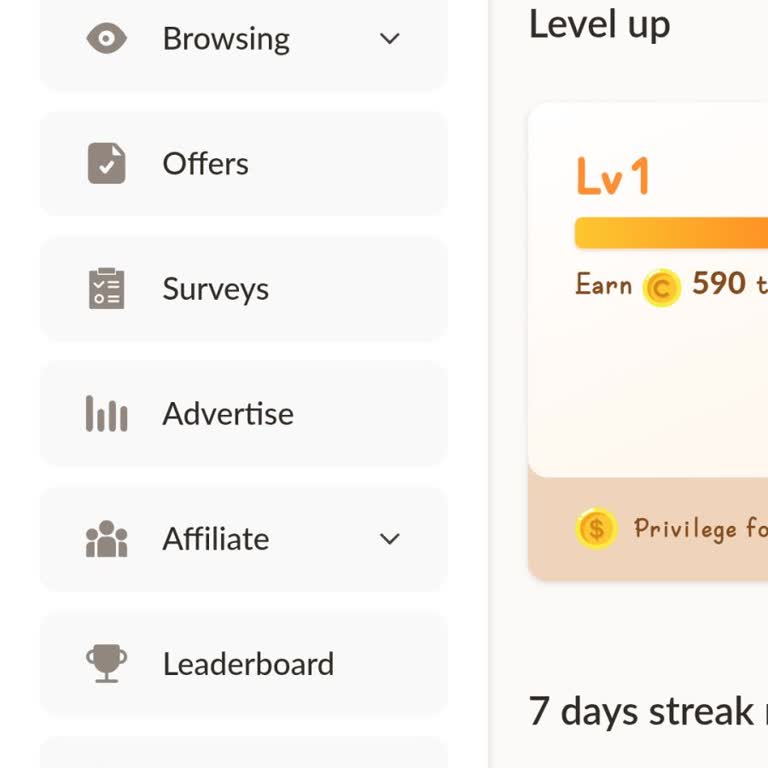Go to the Advertise section
This screenshot has height=768, width=768.
pos(228,414)
